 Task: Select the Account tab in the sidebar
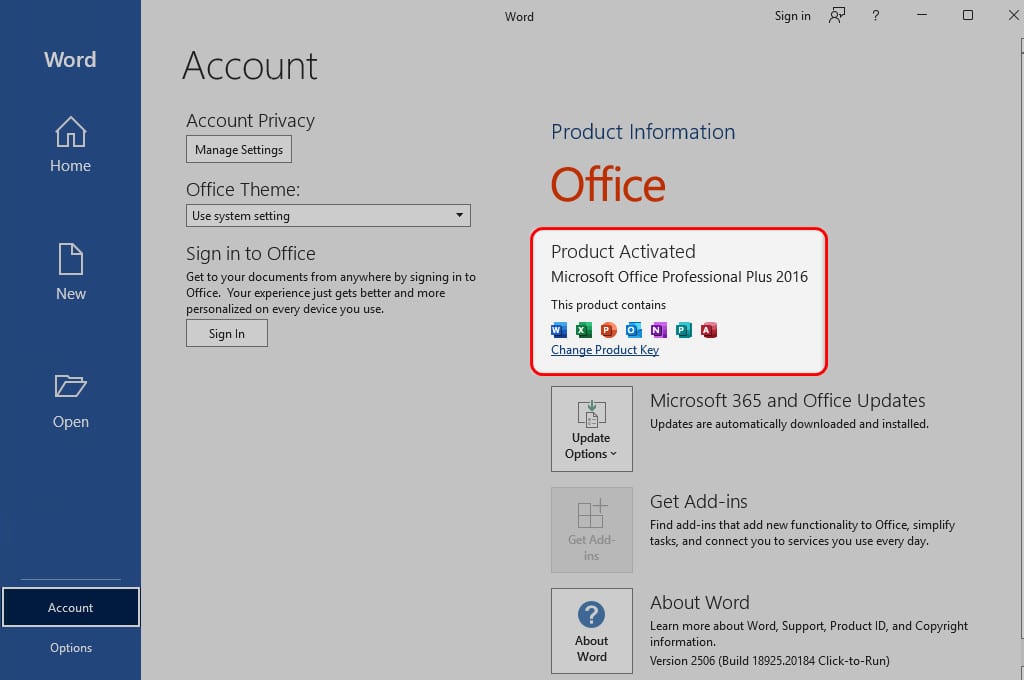click(x=71, y=607)
